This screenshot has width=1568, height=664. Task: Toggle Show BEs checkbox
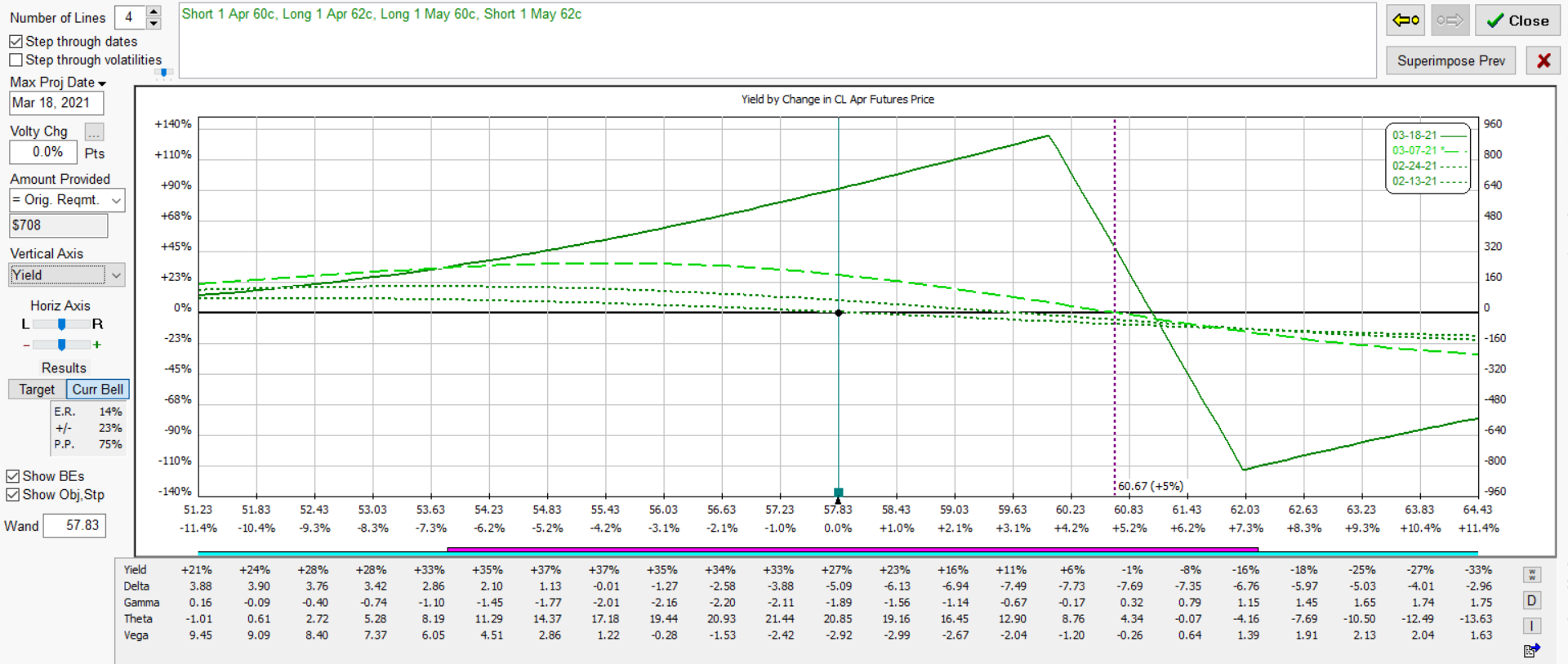click(13, 476)
